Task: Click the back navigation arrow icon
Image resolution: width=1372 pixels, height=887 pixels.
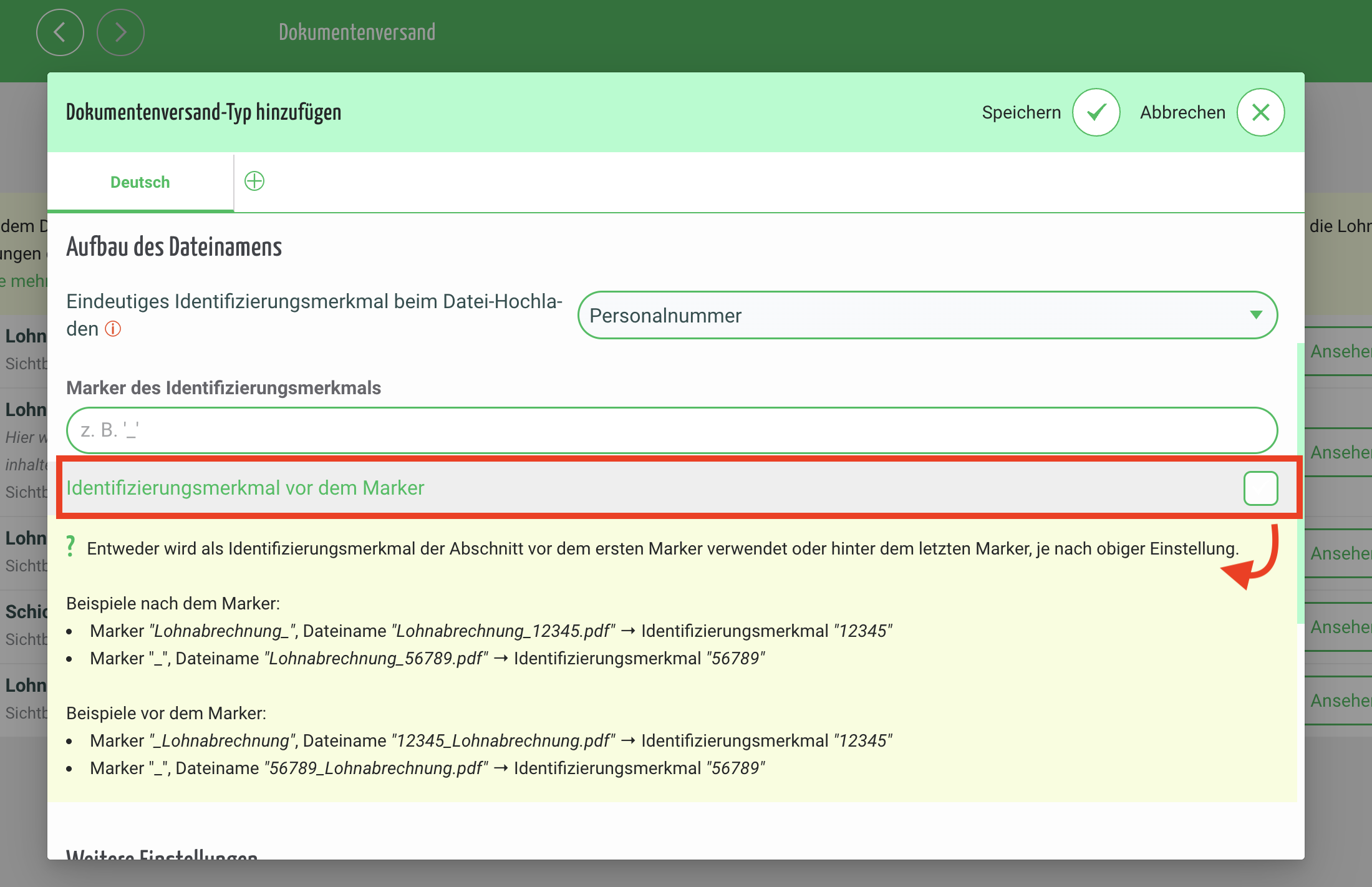Action: (x=60, y=32)
